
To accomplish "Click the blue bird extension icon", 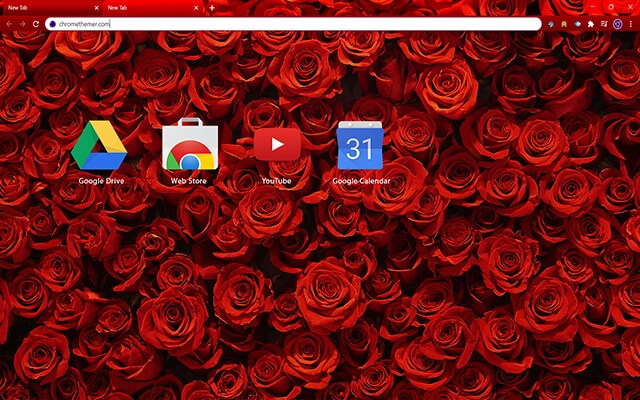I will coord(551,24).
